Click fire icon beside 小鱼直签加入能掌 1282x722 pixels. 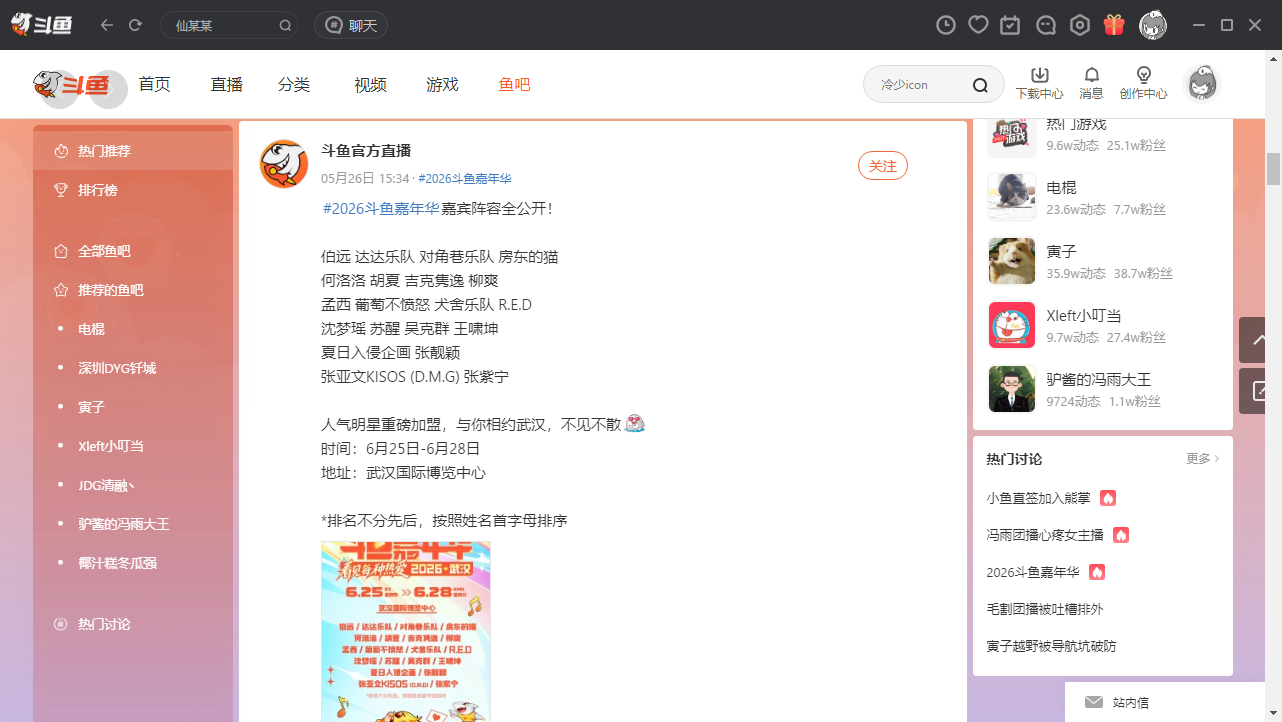tap(1108, 498)
